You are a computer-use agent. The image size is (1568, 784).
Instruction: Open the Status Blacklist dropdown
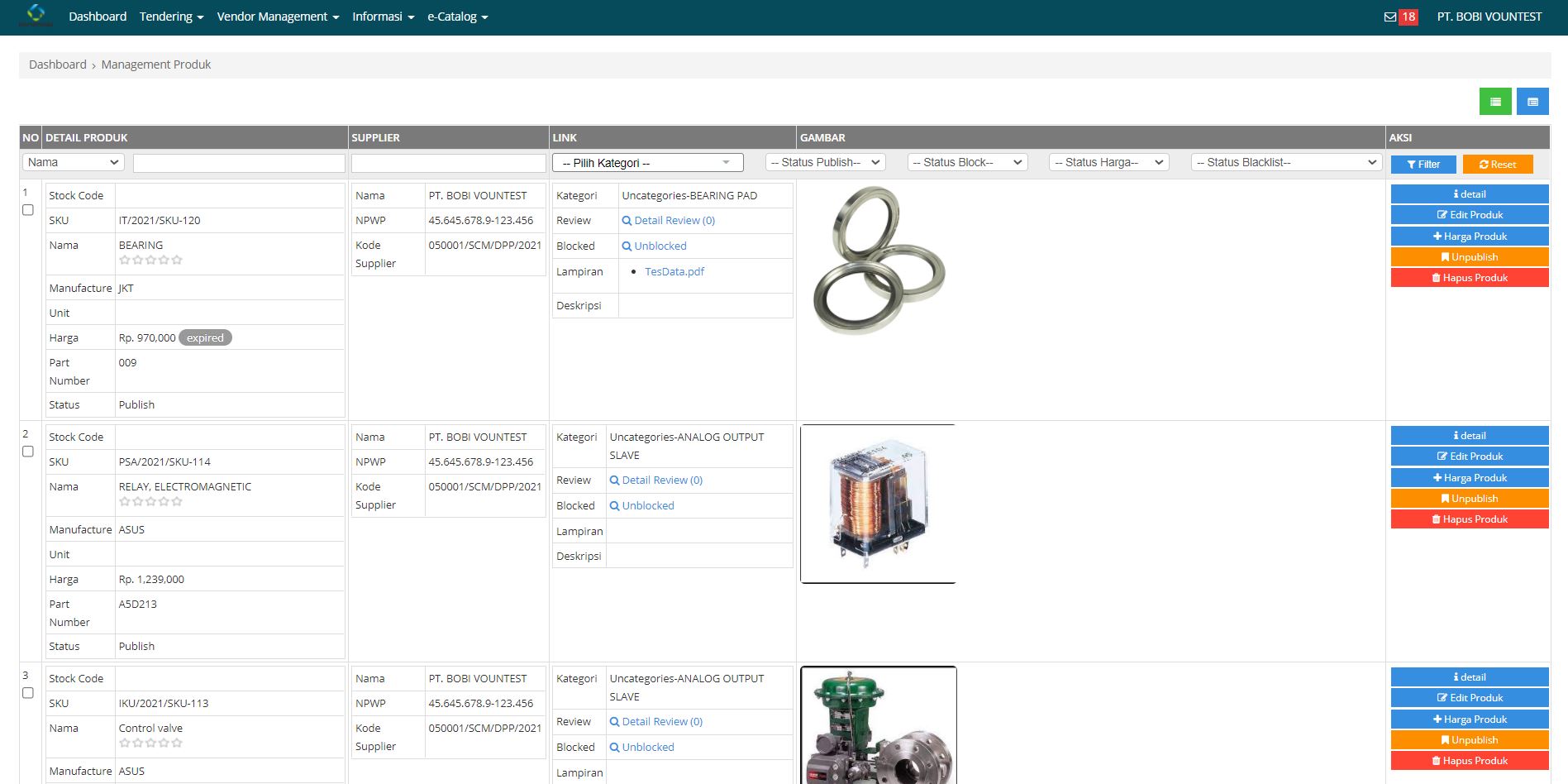point(1285,162)
